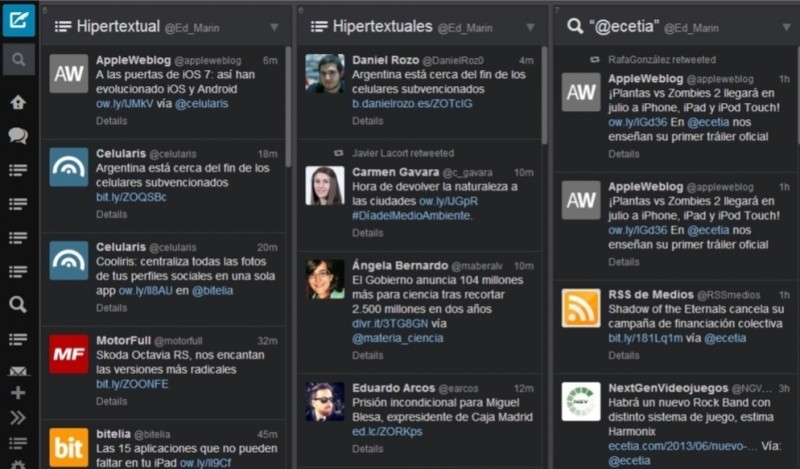The width and height of the screenshot is (800, 469).
Task: Open the bit.ly/ZOQSBc link
Action: 131,197
